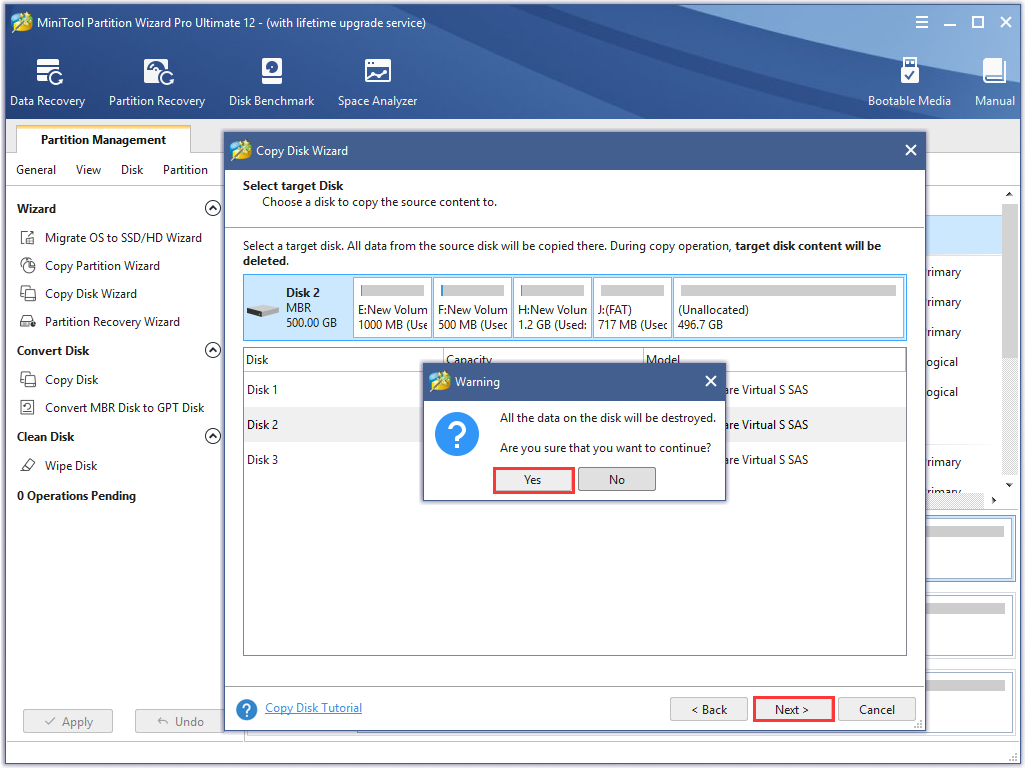Select the J:(FAT) partition block
The image size is (1025, 769).
[x=632, y=307]
